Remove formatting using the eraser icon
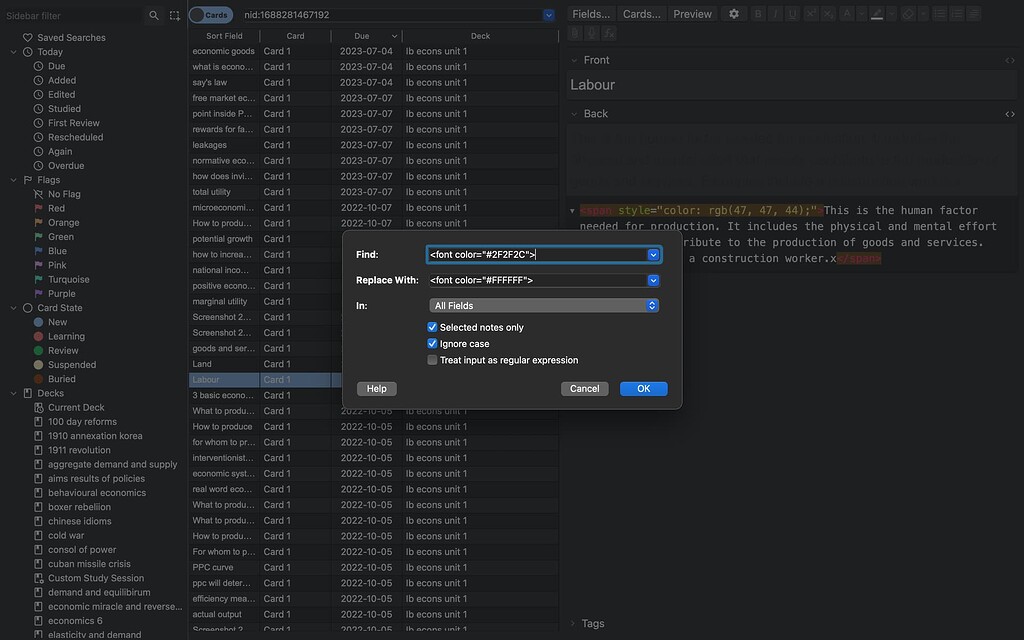1024x640 pixels. pyautogui.click(x=908, y=13)
